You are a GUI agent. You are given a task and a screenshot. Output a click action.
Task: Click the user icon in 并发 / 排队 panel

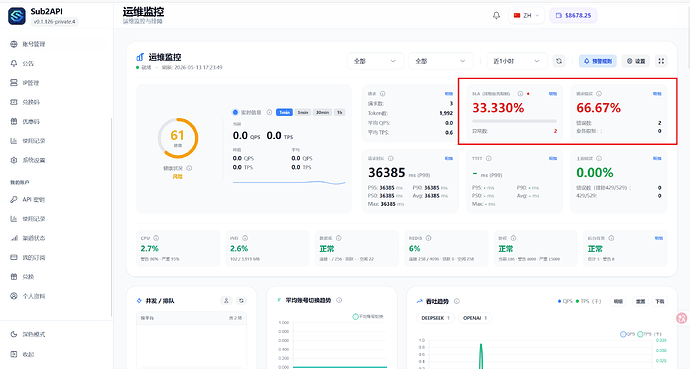[x=226, y=301]
